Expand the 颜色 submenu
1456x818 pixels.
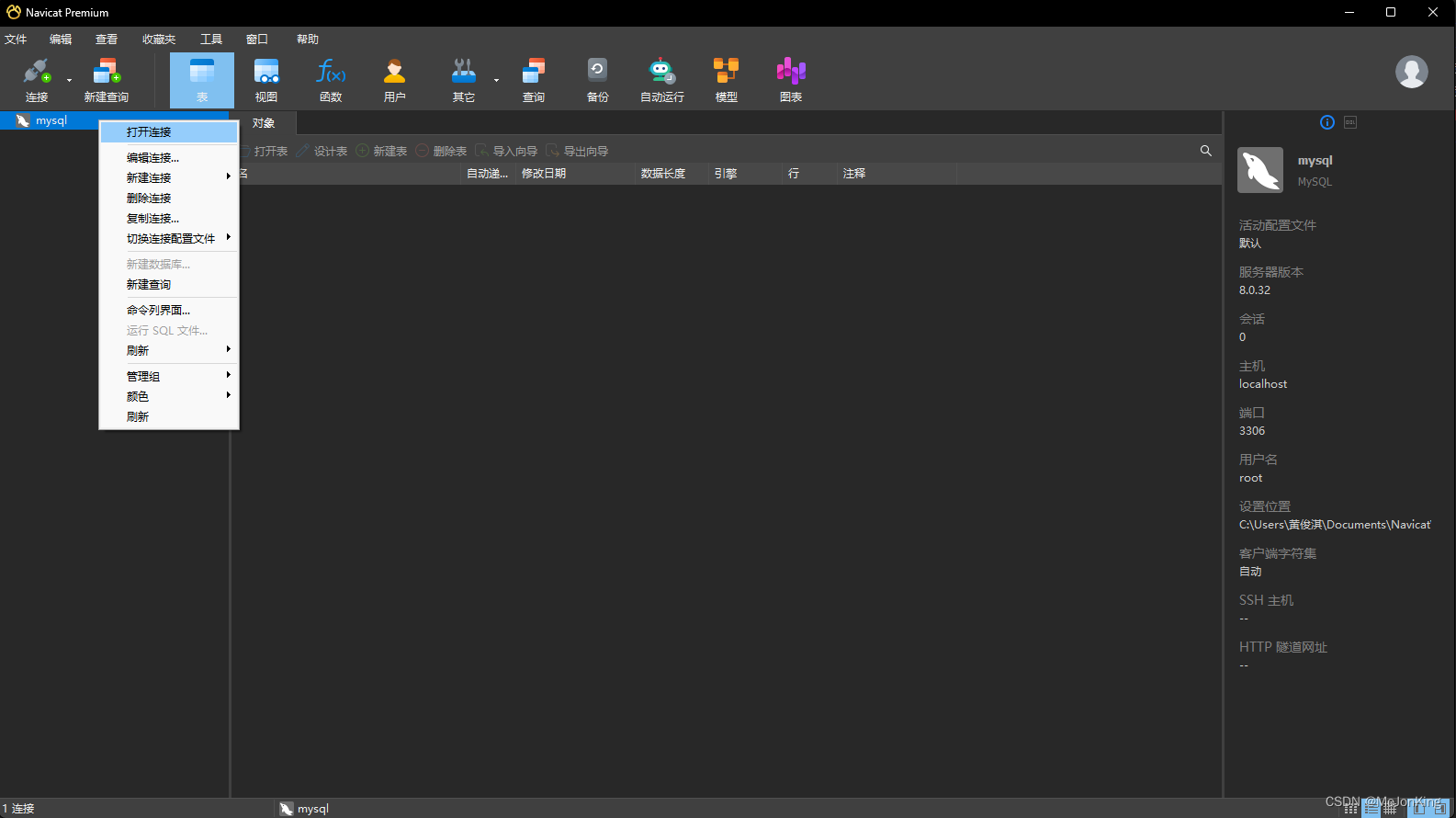click(x=169, y=397)
